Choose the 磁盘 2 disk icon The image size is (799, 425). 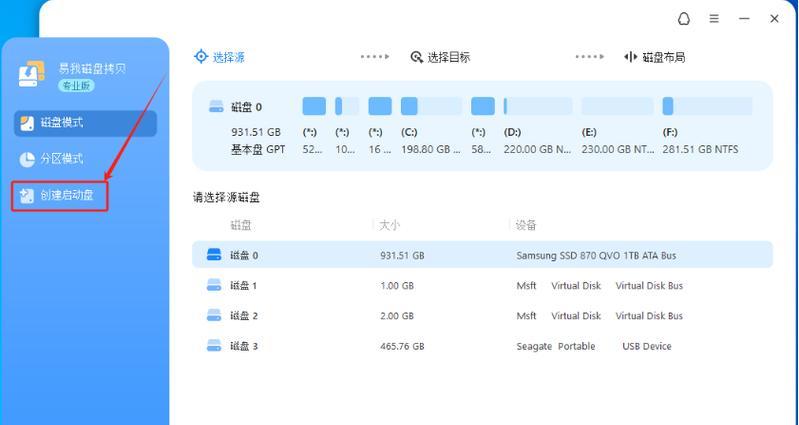(214, 315)
